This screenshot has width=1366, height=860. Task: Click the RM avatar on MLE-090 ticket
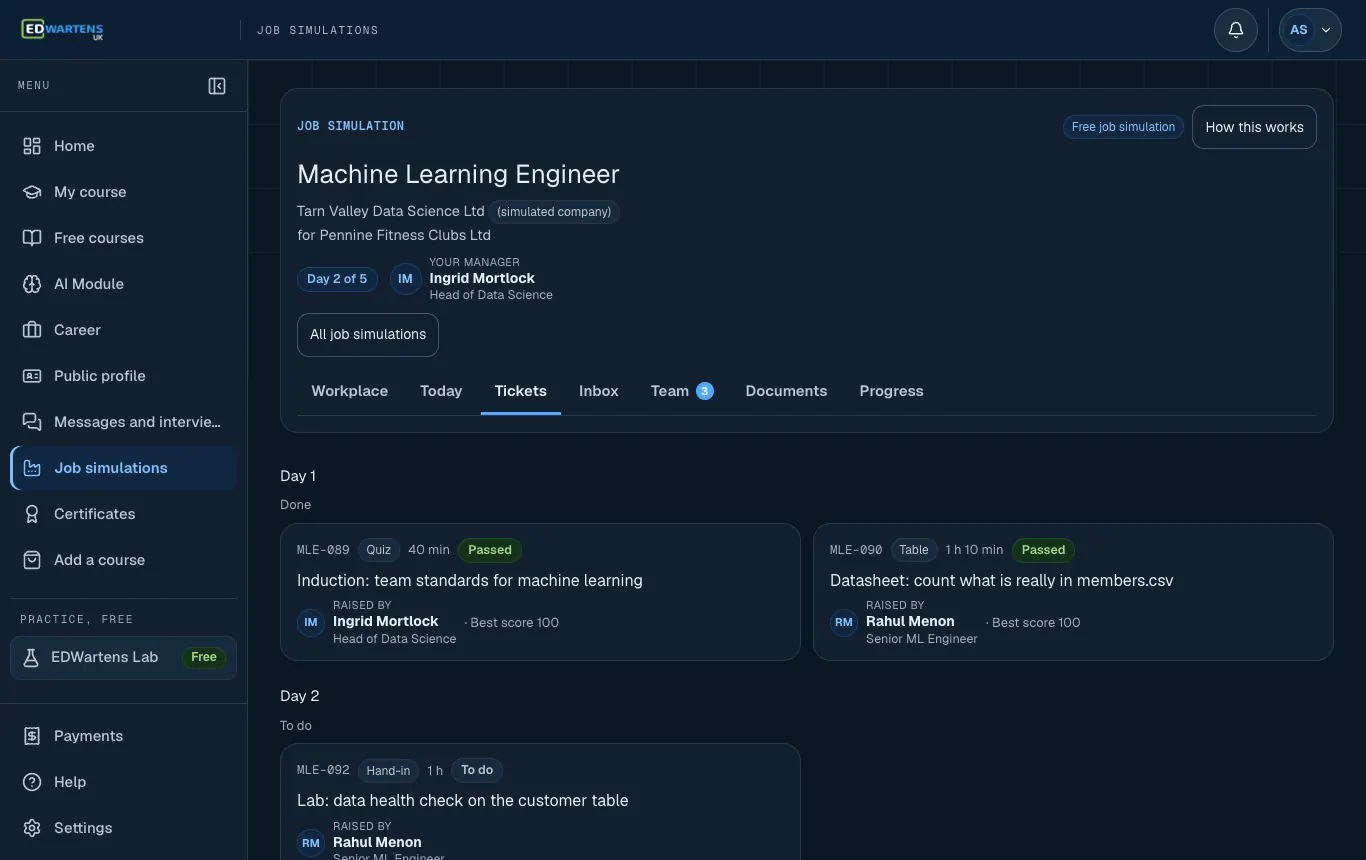[844, 622]
